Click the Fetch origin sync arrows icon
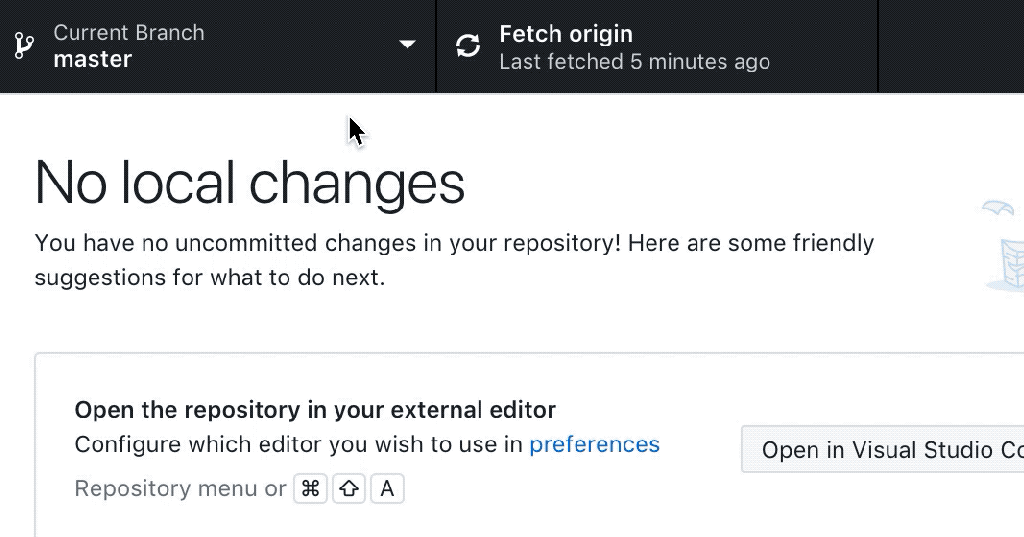 (468, 46)
